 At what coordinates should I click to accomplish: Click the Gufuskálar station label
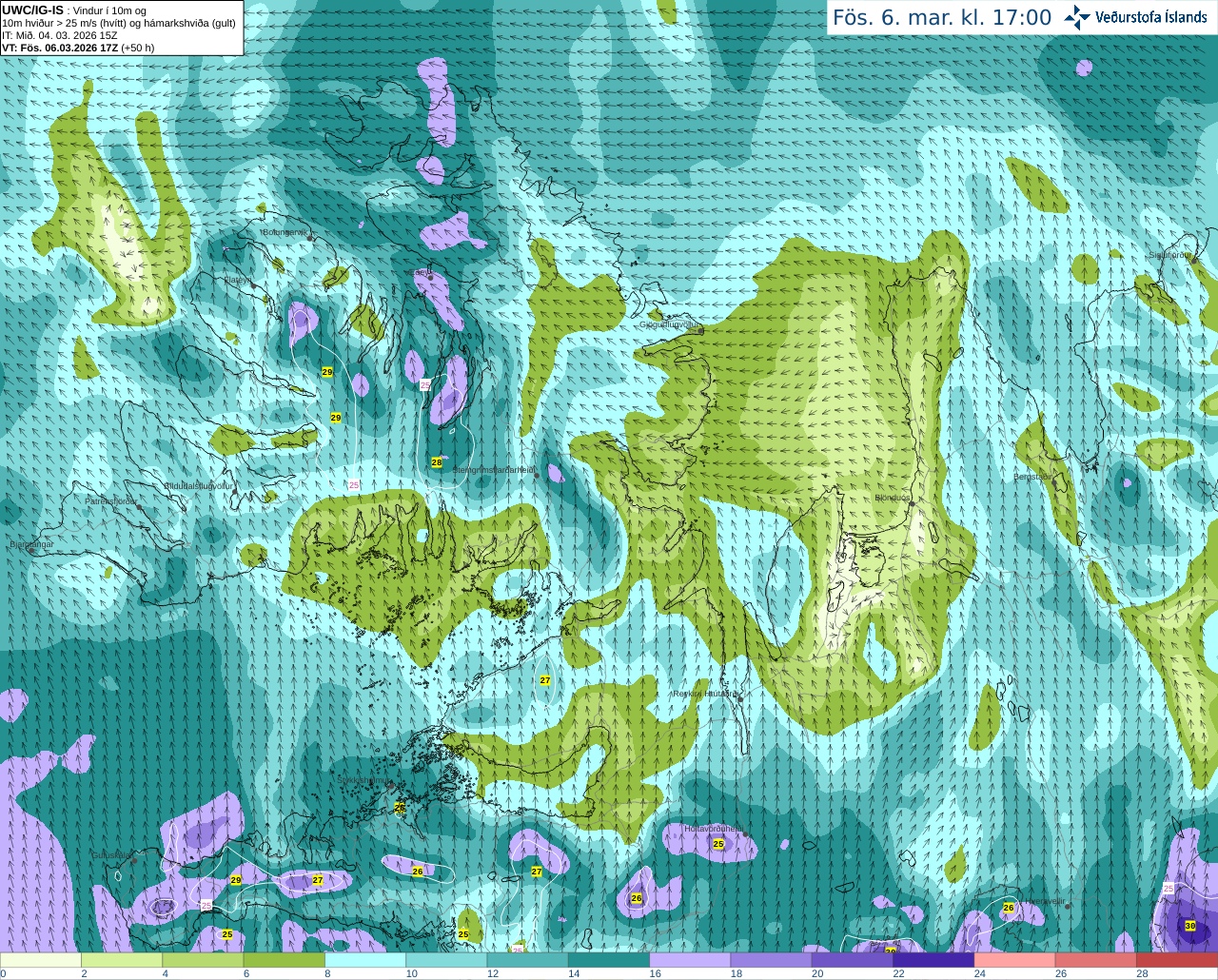click(111, 855)
